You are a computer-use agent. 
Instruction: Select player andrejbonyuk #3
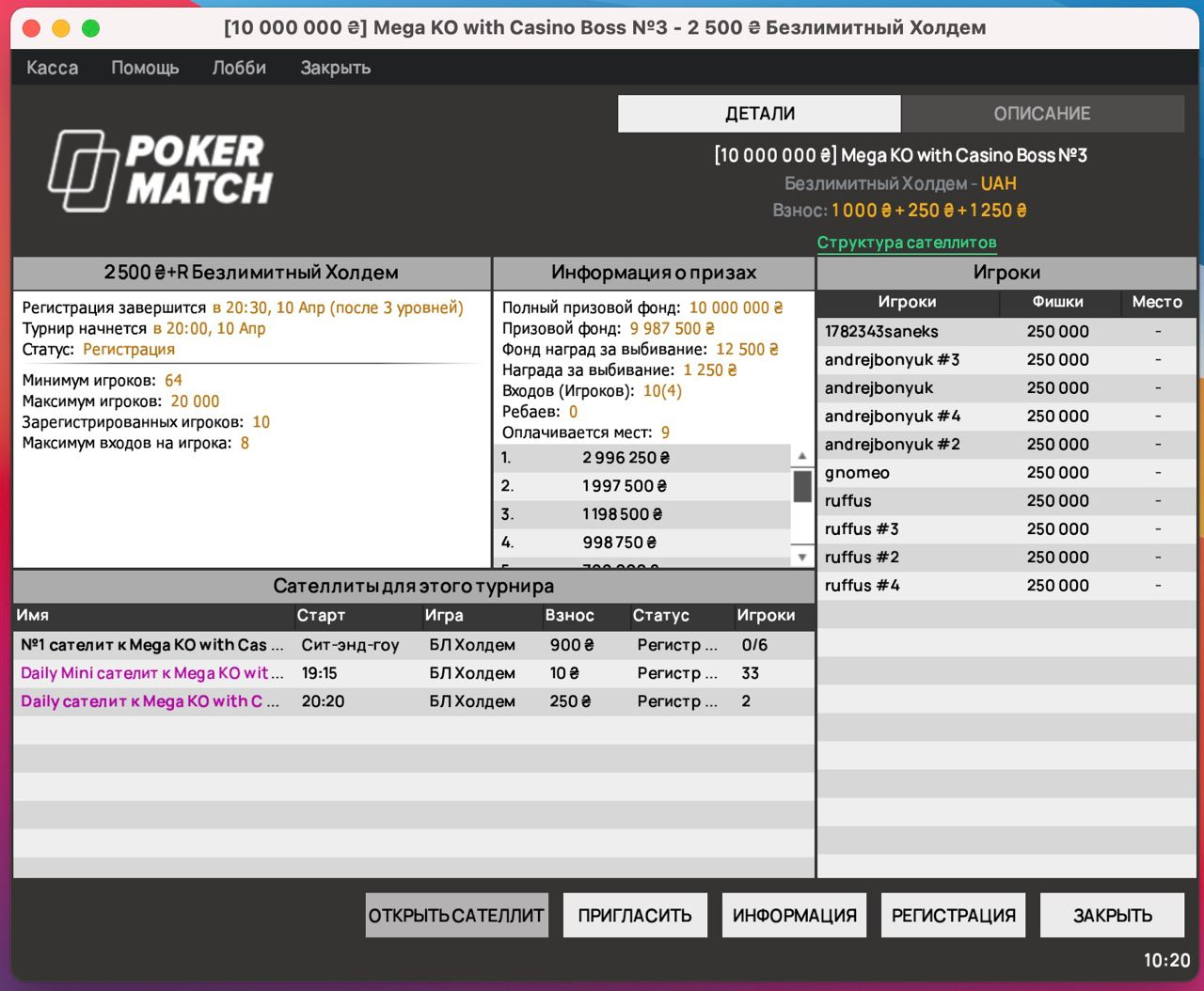tap(1006, 359)
